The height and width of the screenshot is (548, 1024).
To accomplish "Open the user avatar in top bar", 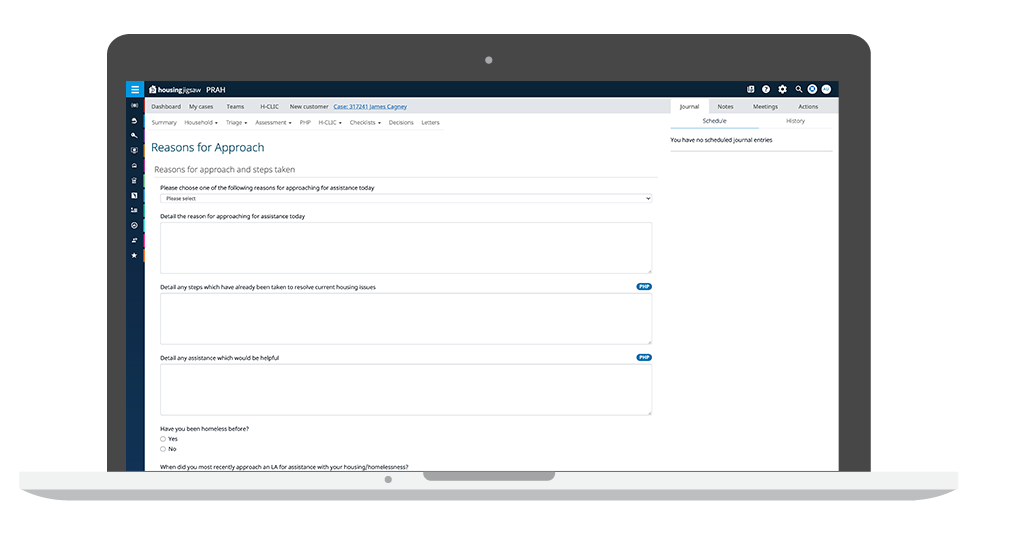I will [x=826, y=90].
